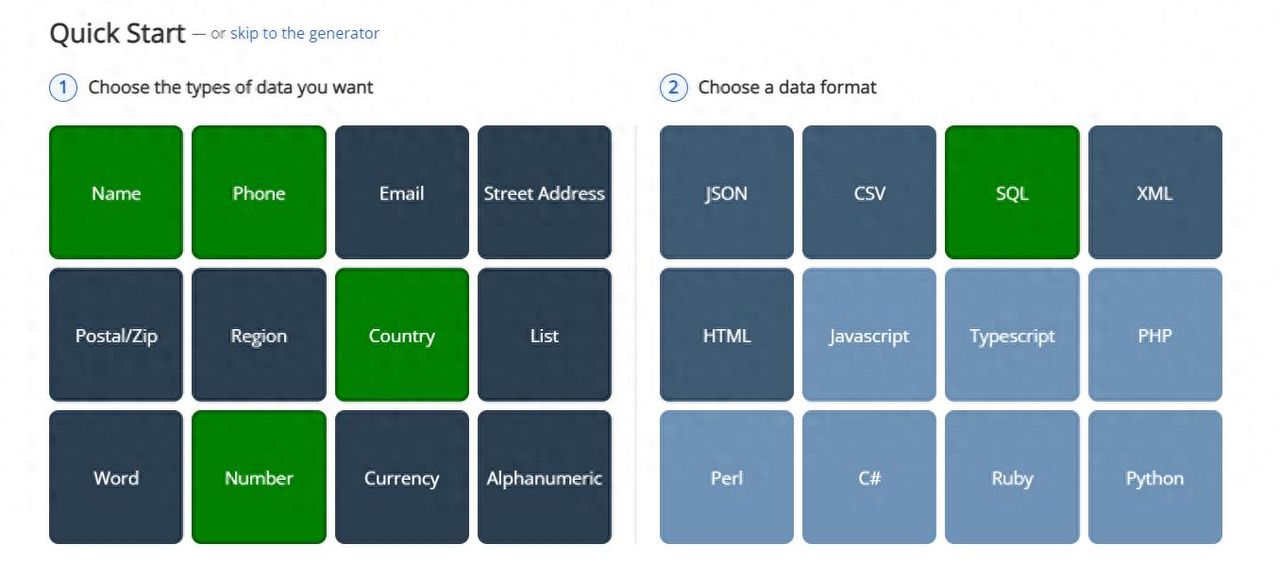
Task: Choose JSON as the data format
Action: [x=727, y=192]
